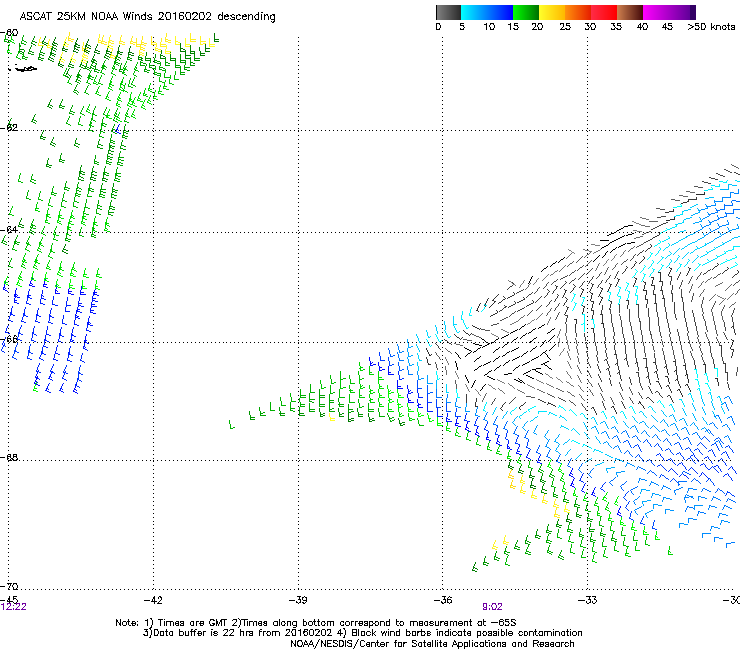The width and height of the screenshot is (740, 650).
Task: Click the '>50 knots' legend label
Action: [x=711, y=27]
